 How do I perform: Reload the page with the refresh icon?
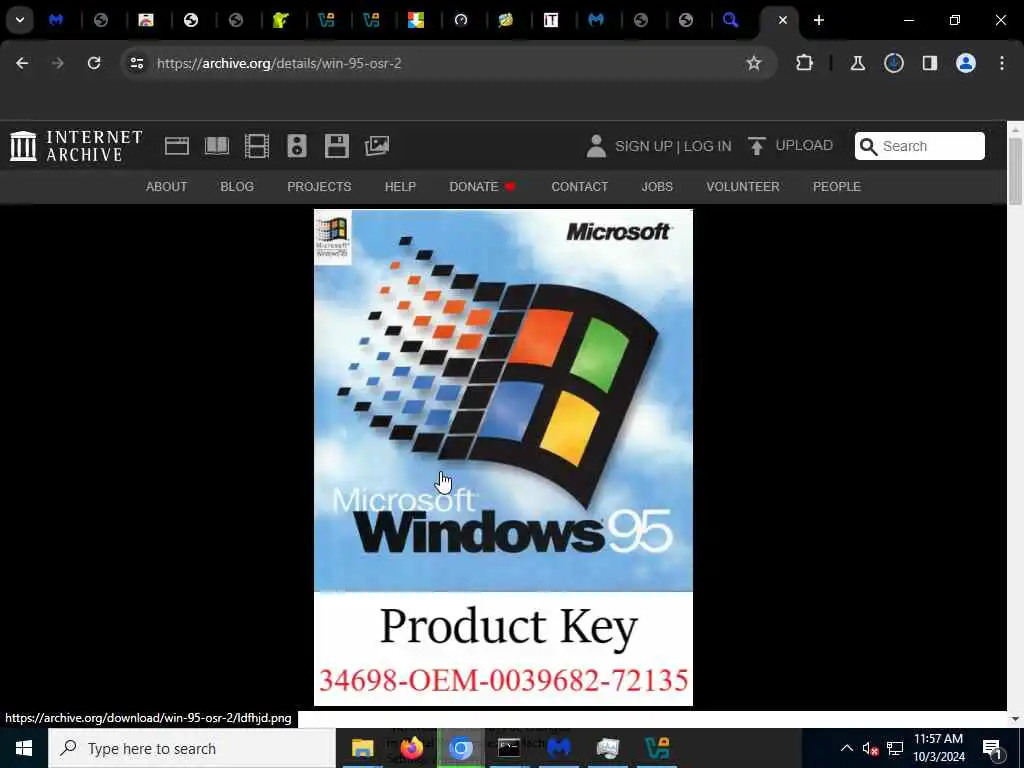pyautogui.click(x=94, y=63)
